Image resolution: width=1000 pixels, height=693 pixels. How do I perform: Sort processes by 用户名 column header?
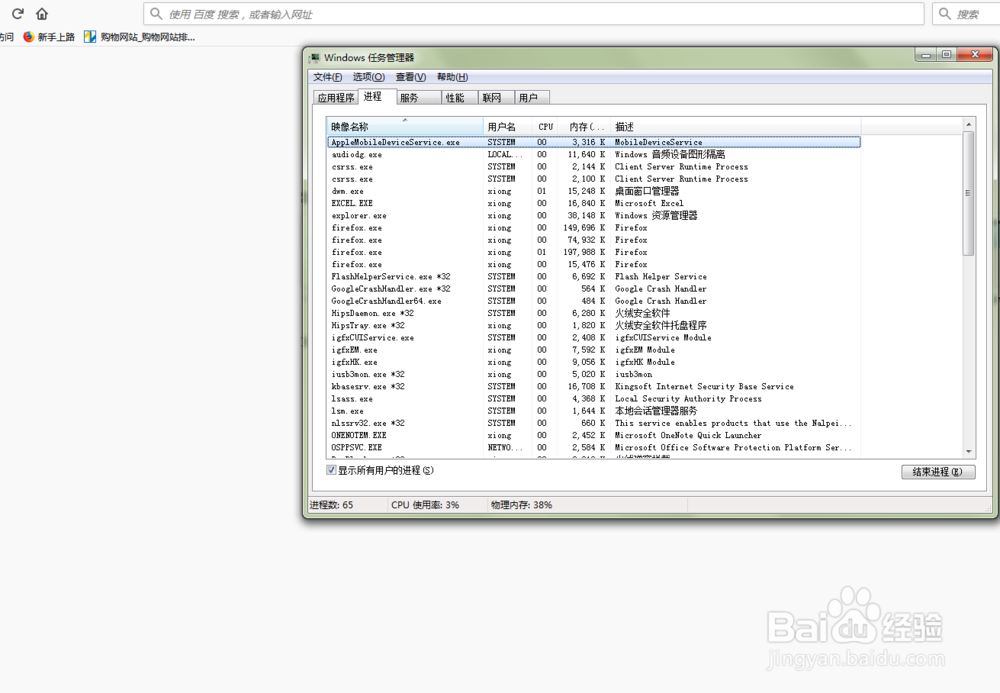pos(508,126)
